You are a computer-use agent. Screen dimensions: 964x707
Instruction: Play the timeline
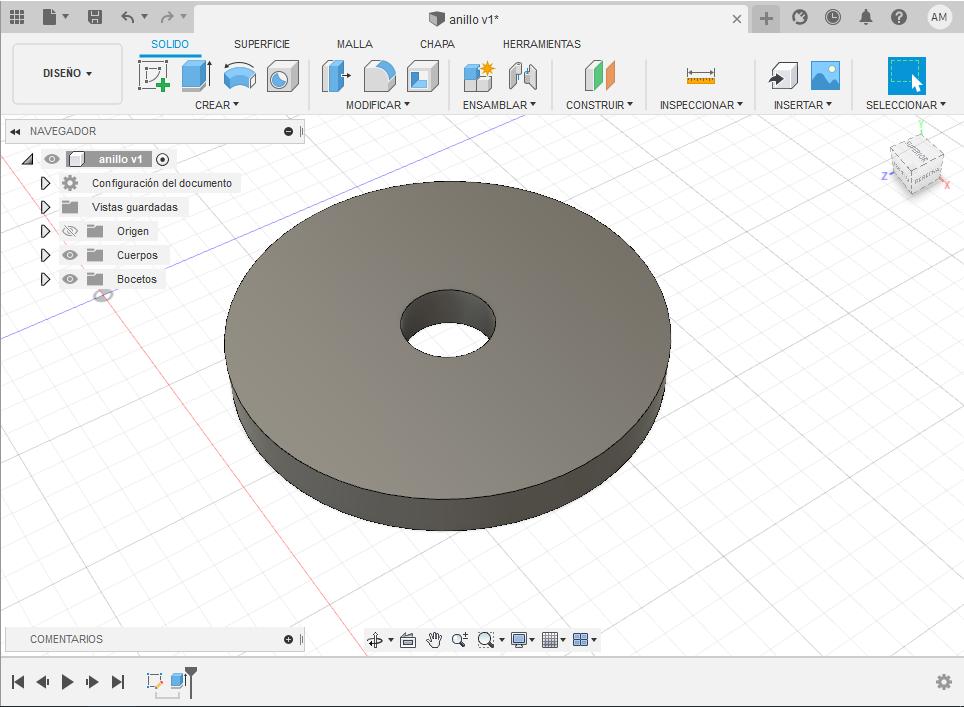coord(68,682)
